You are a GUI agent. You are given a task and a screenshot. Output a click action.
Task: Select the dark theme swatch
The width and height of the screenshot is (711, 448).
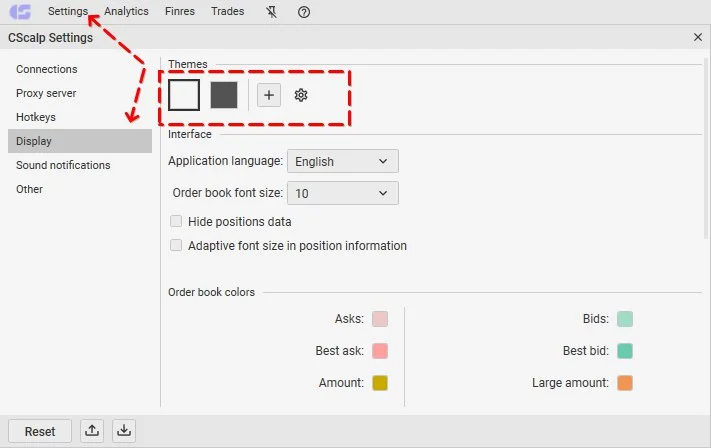(224, 95)
